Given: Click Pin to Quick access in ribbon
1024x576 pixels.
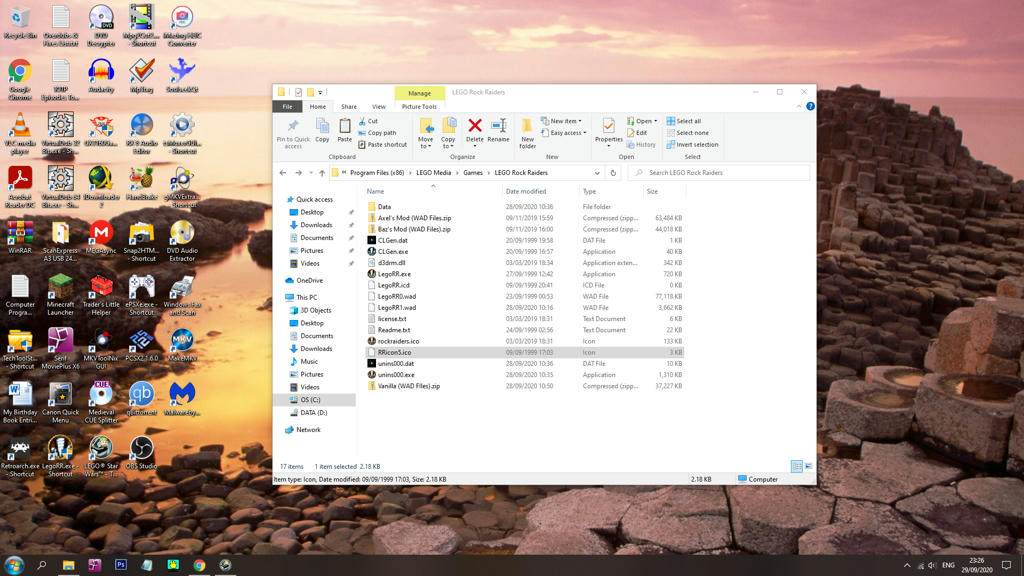Looking at the screenshot, I should coord(293,133).
